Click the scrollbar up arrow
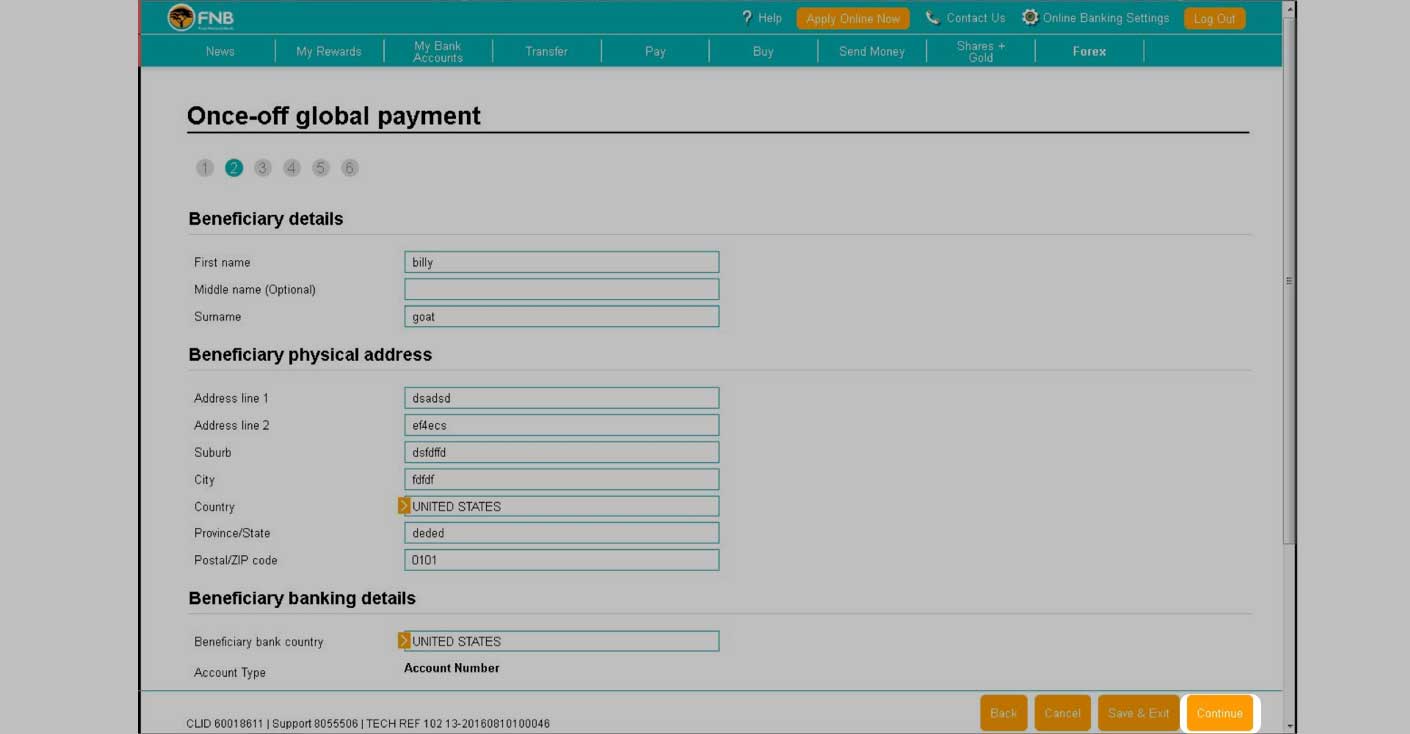 (1289, 8)
